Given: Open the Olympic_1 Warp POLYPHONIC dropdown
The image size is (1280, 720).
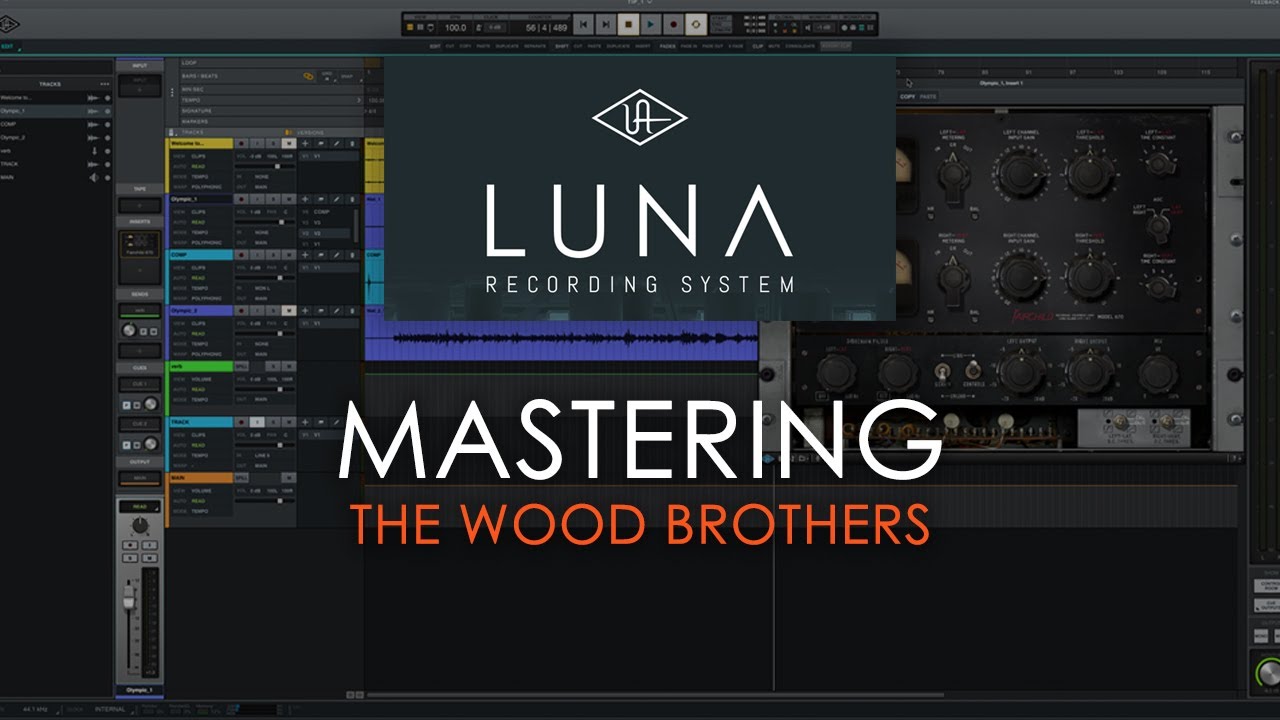Looking at the screenshot, I should 207,242.
